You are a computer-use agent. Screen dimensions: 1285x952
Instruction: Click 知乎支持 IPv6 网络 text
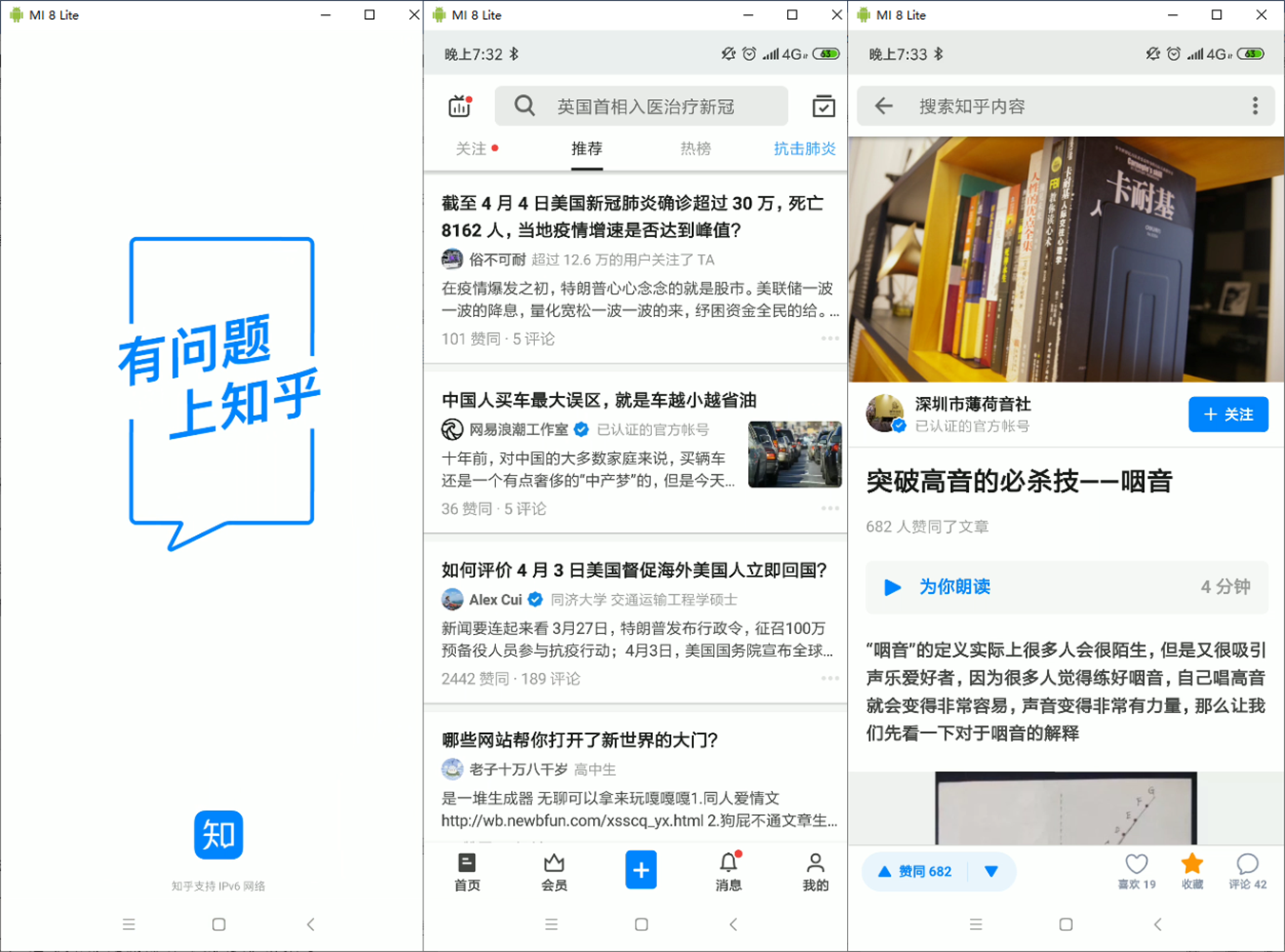(x=218, y=885)
